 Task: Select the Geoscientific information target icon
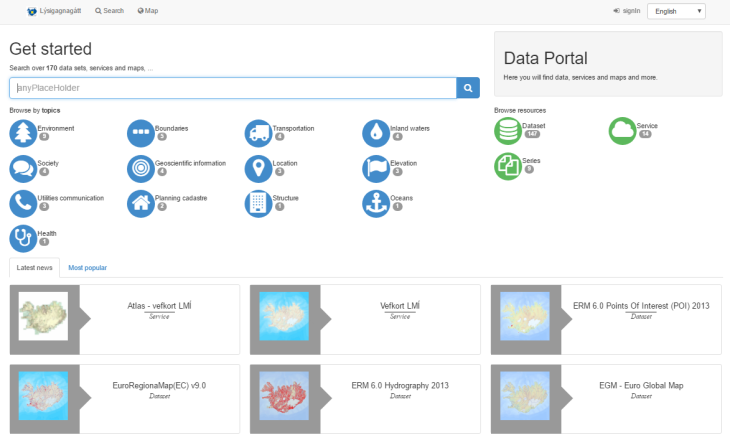[141, 168]
